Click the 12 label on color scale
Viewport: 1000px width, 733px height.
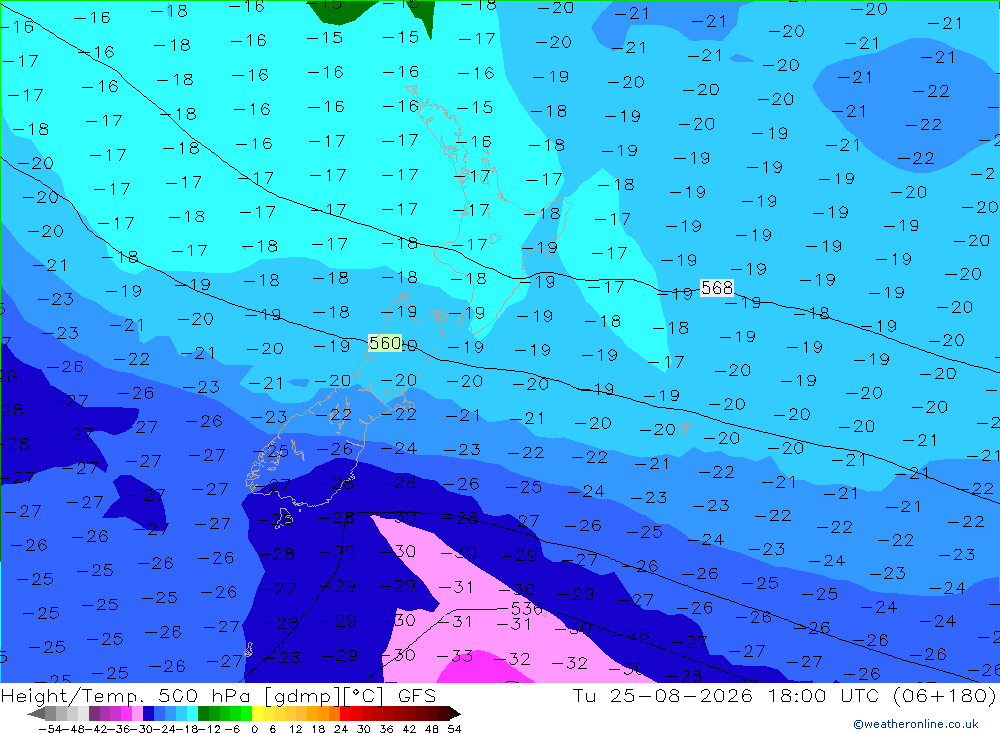pos(295,729)
